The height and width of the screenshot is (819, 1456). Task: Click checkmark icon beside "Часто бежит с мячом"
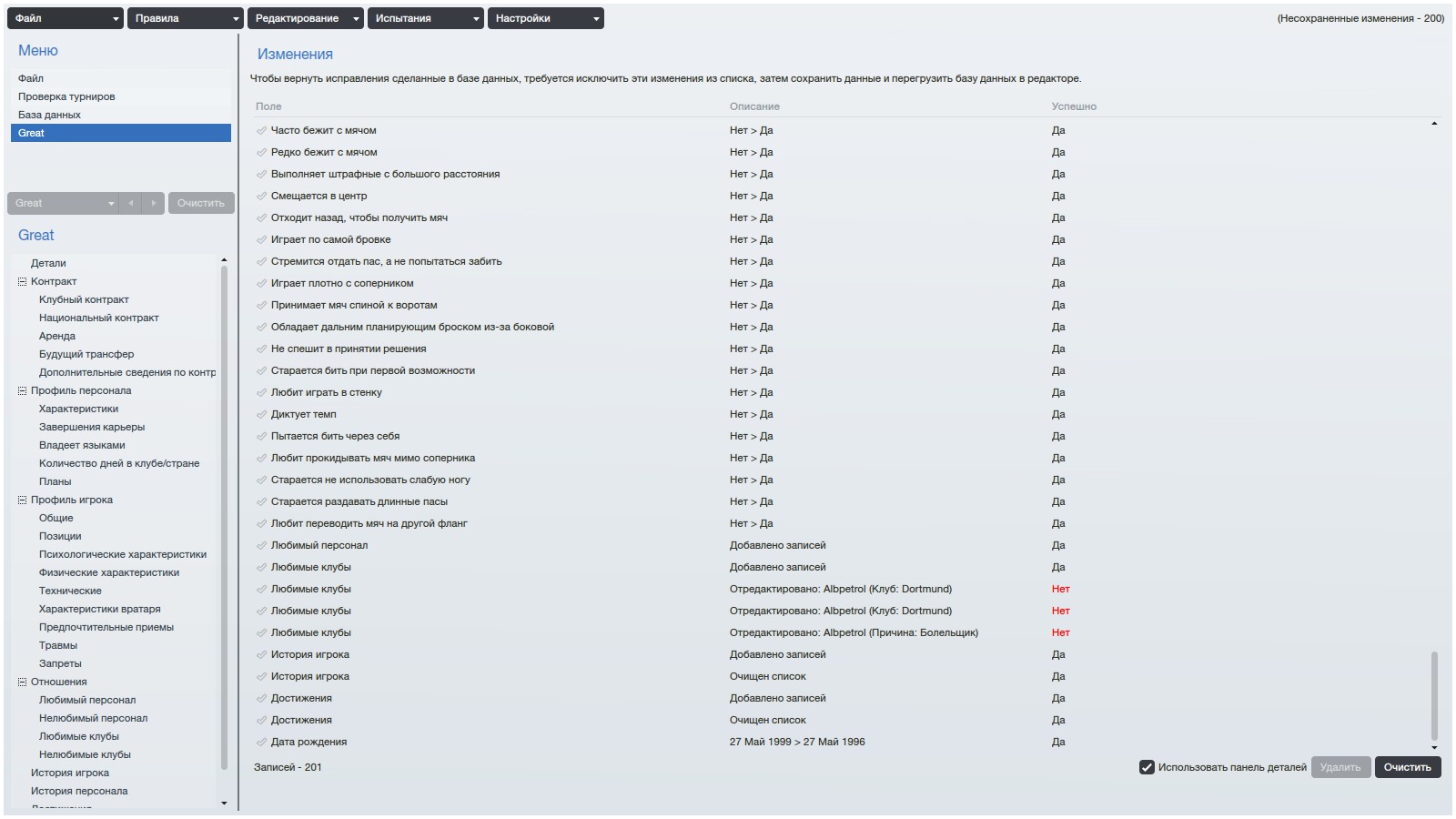pyautogui.click(x=261, y=130)
